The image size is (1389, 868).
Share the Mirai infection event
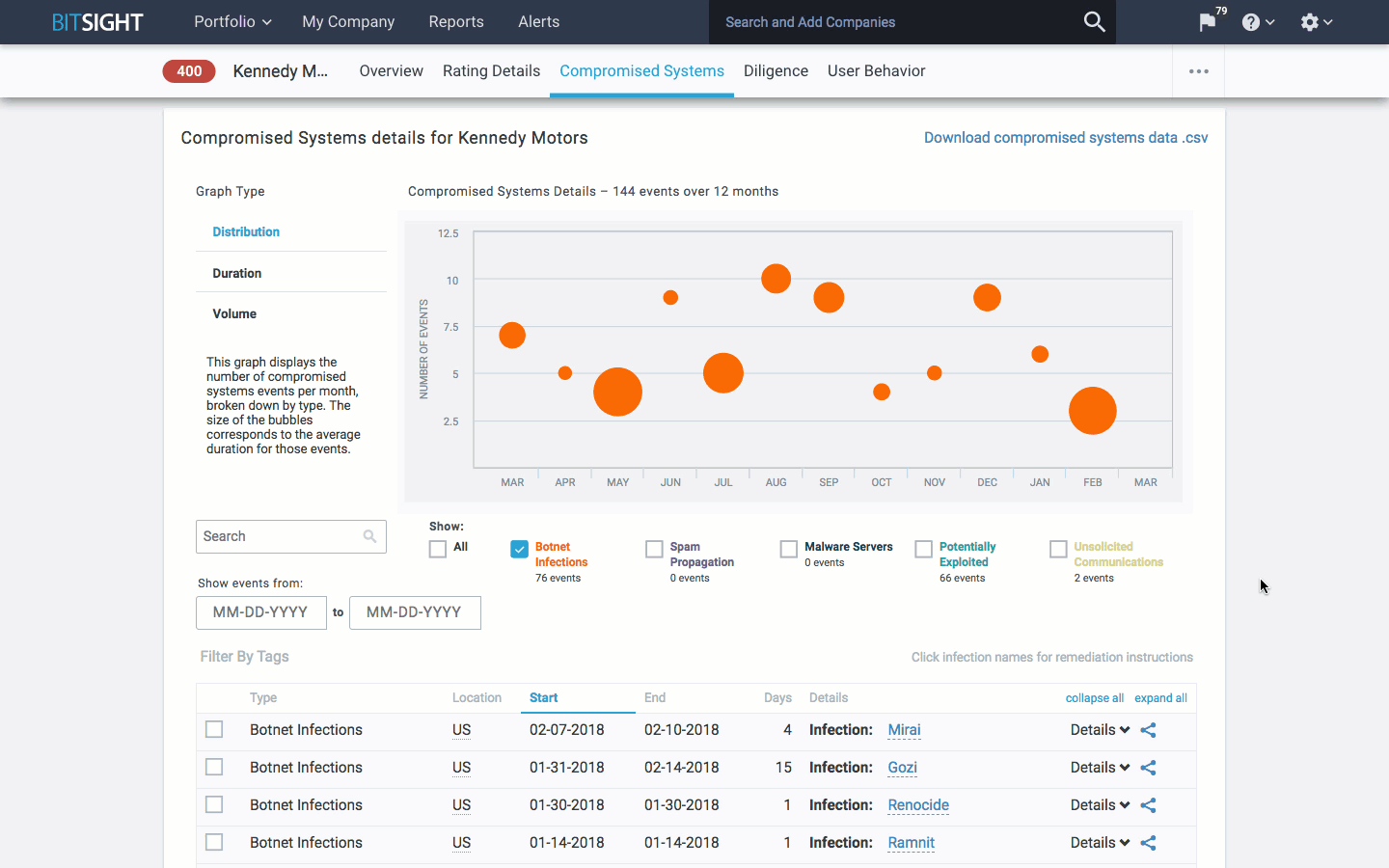pos(1148,730)
